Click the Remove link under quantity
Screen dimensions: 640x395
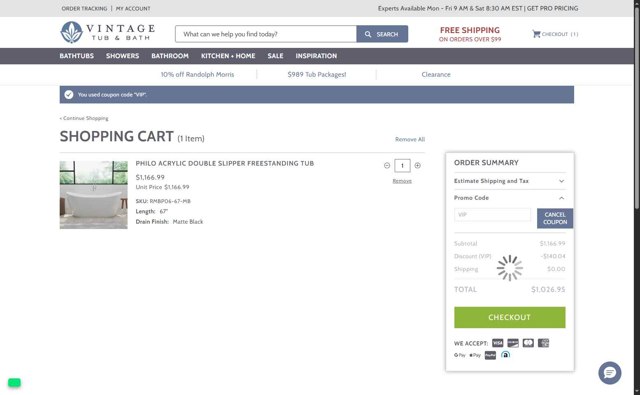(x=402, y=181)
